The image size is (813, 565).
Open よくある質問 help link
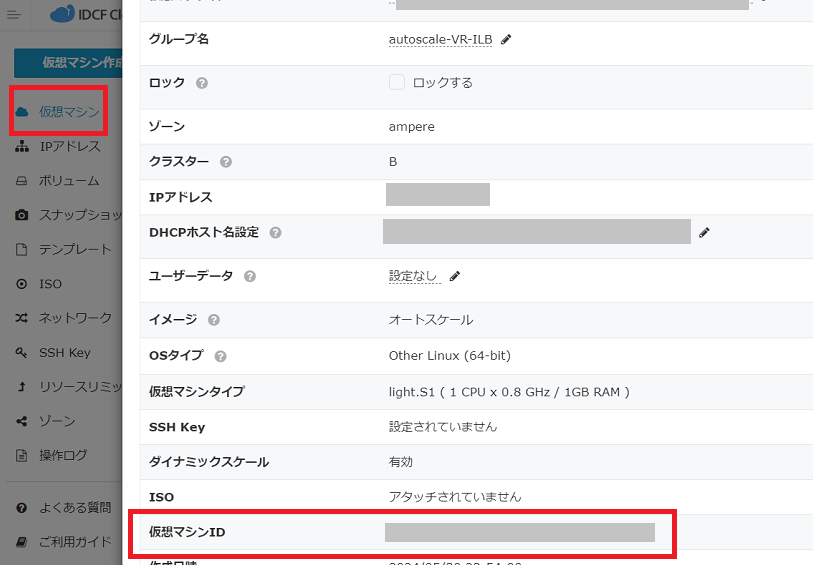click(74, 508)
